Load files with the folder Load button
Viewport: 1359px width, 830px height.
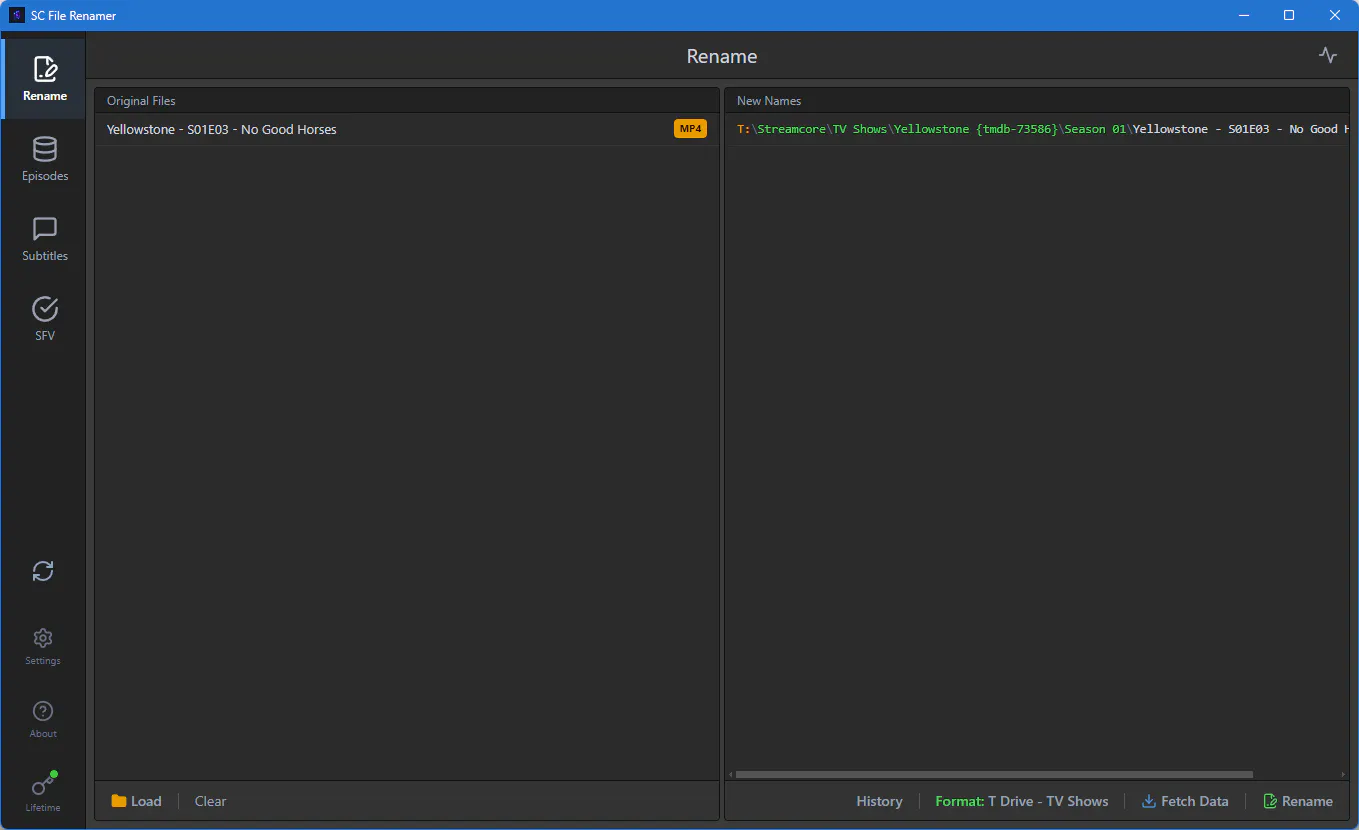coord(136,801)
